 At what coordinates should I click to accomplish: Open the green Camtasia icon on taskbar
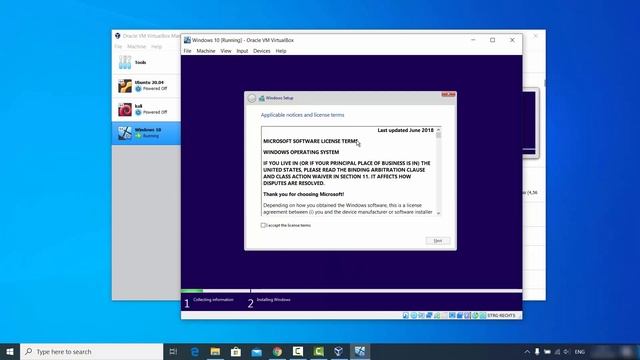click(x=318, y=351)
